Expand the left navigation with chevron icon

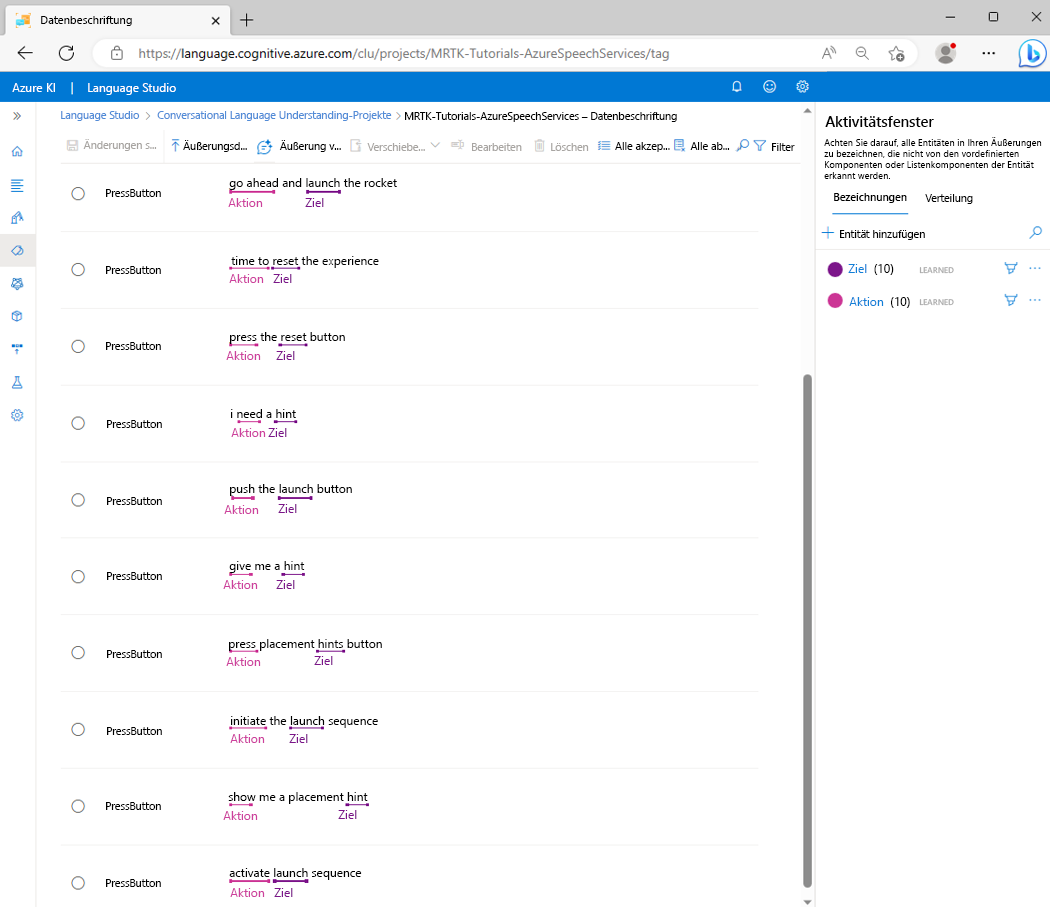click(x=17, y=117)
